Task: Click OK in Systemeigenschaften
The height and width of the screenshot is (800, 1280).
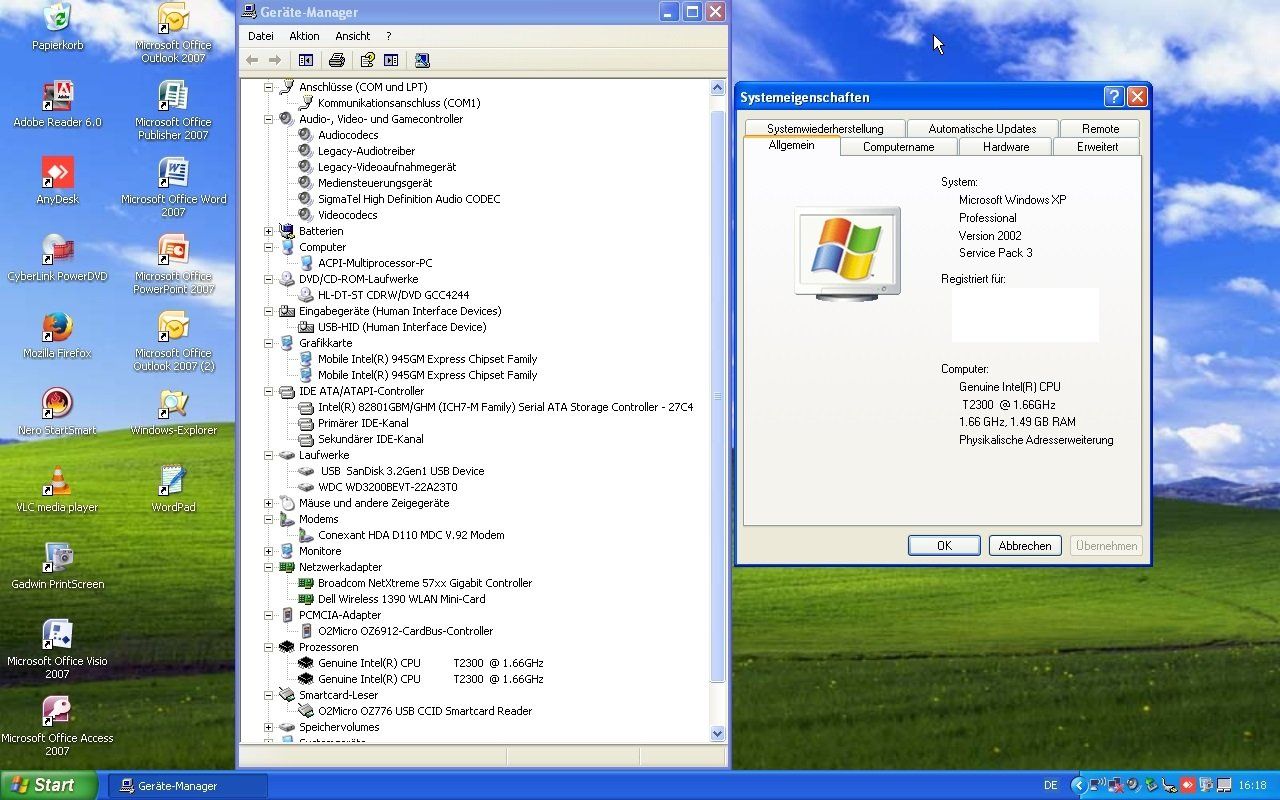Action: [944, 546]
